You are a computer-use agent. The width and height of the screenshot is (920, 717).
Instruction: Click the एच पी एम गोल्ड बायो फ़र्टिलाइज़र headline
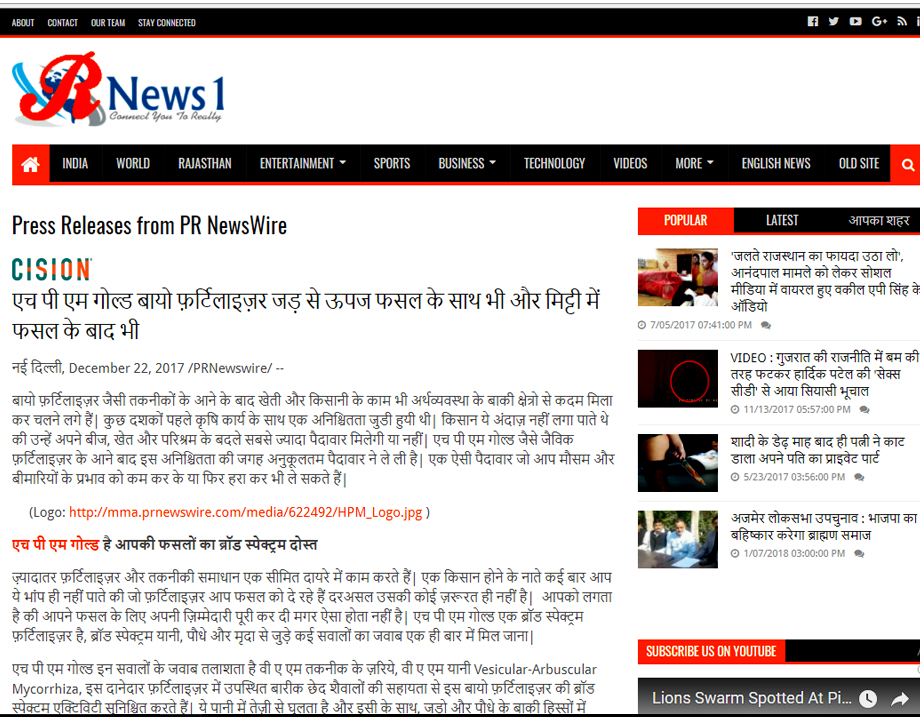pos(306,316)
